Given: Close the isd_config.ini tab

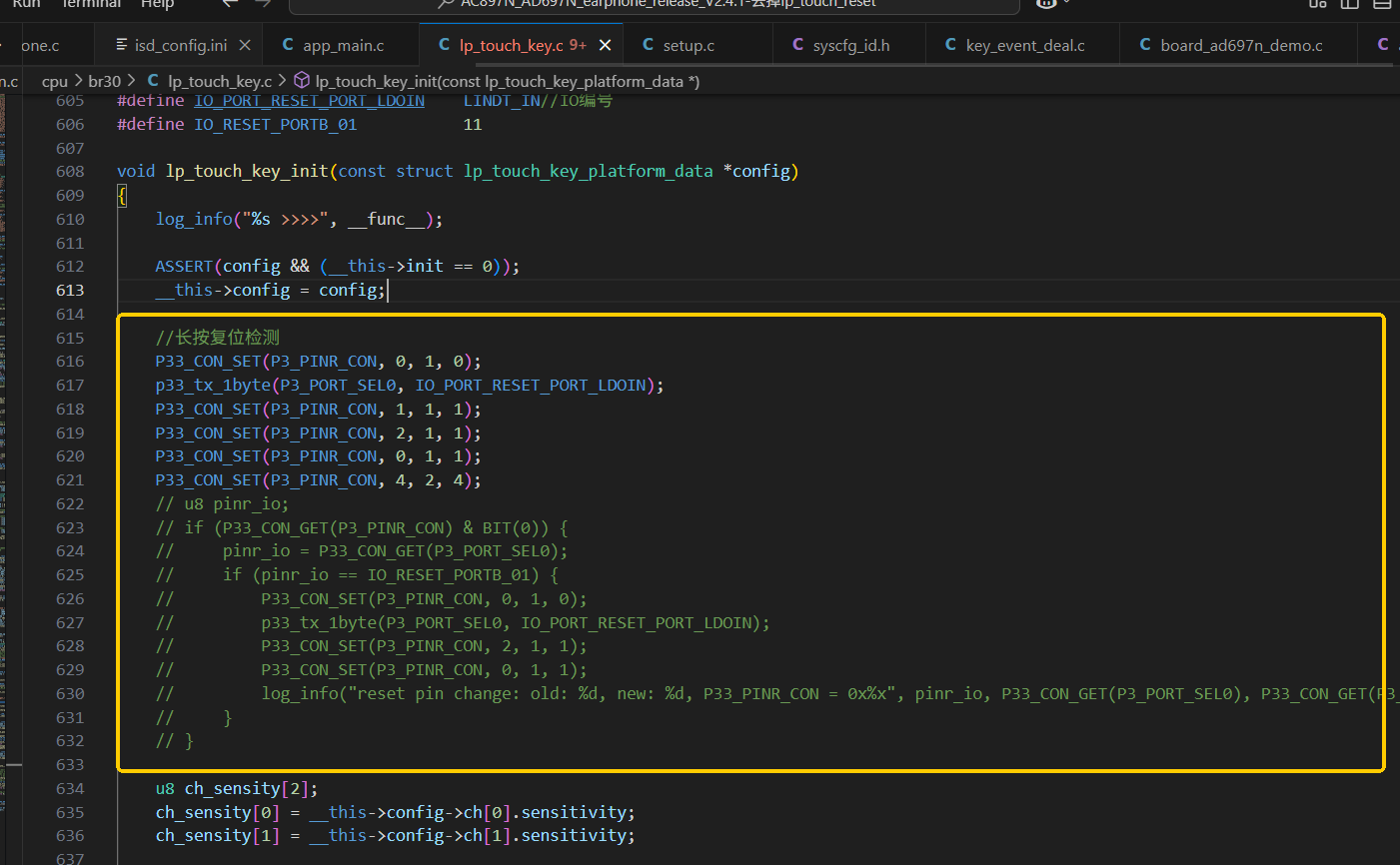Looking at the screenshot, I should coord(245,45).
